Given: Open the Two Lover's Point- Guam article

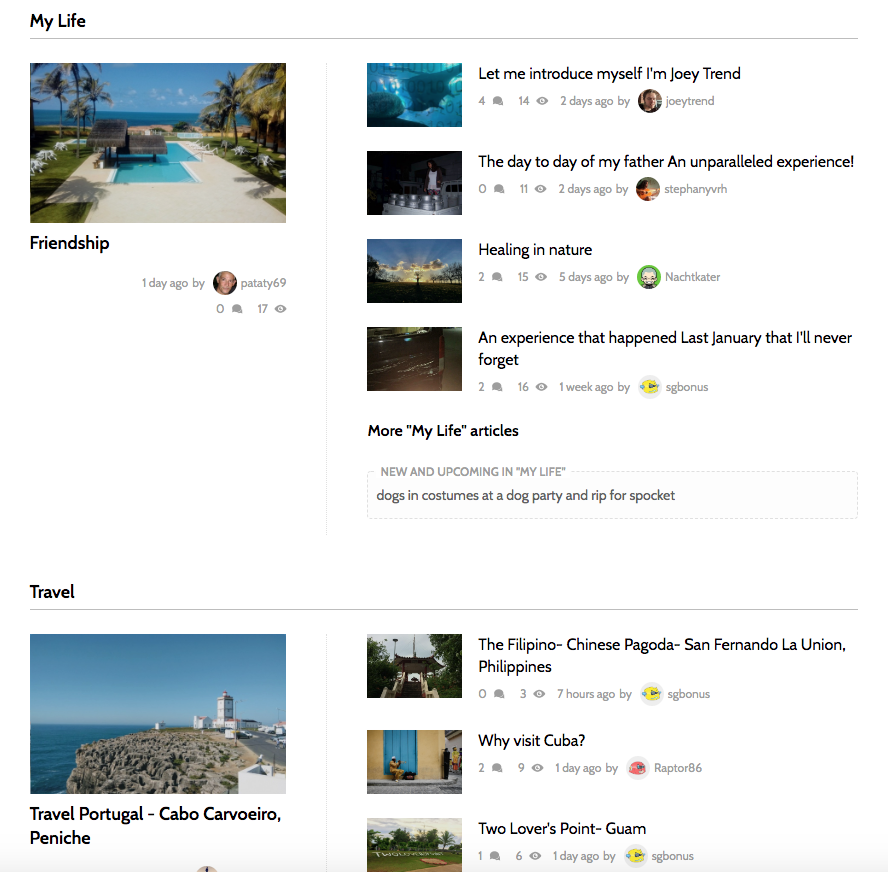Looking at the screenshot, I should click(x=562, y=828).
